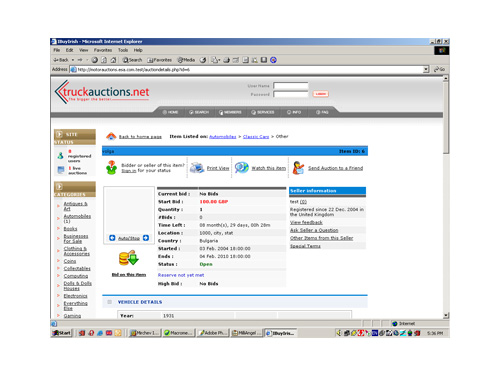This screenshot has height=375, width=500.
Task: Open the Antiques & Art category
Action: click(75, 206)
